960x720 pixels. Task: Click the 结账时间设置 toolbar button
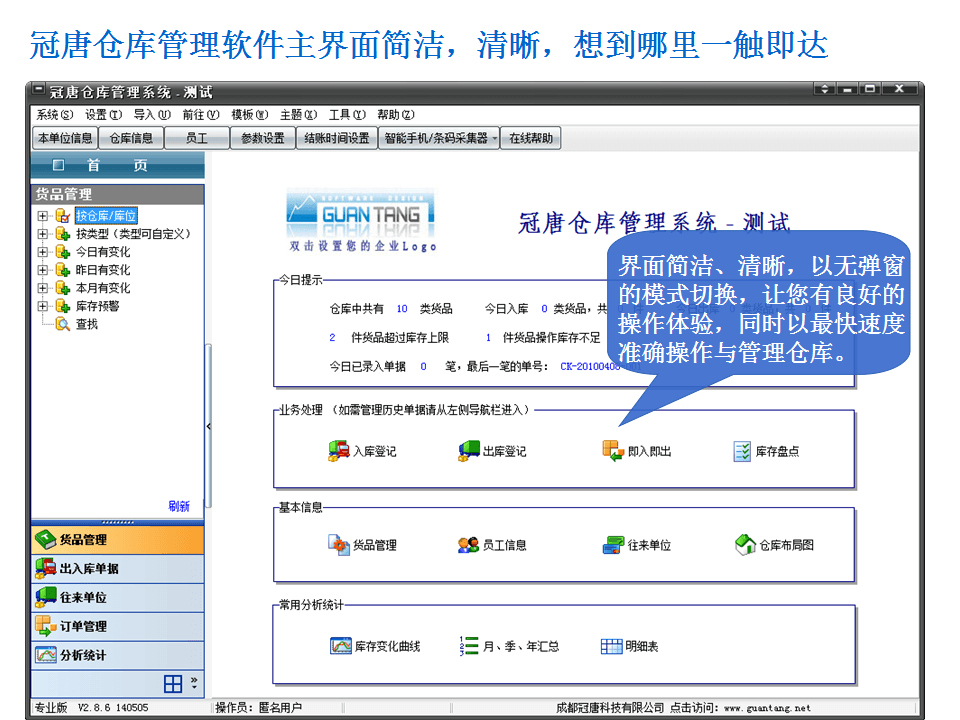337,138
